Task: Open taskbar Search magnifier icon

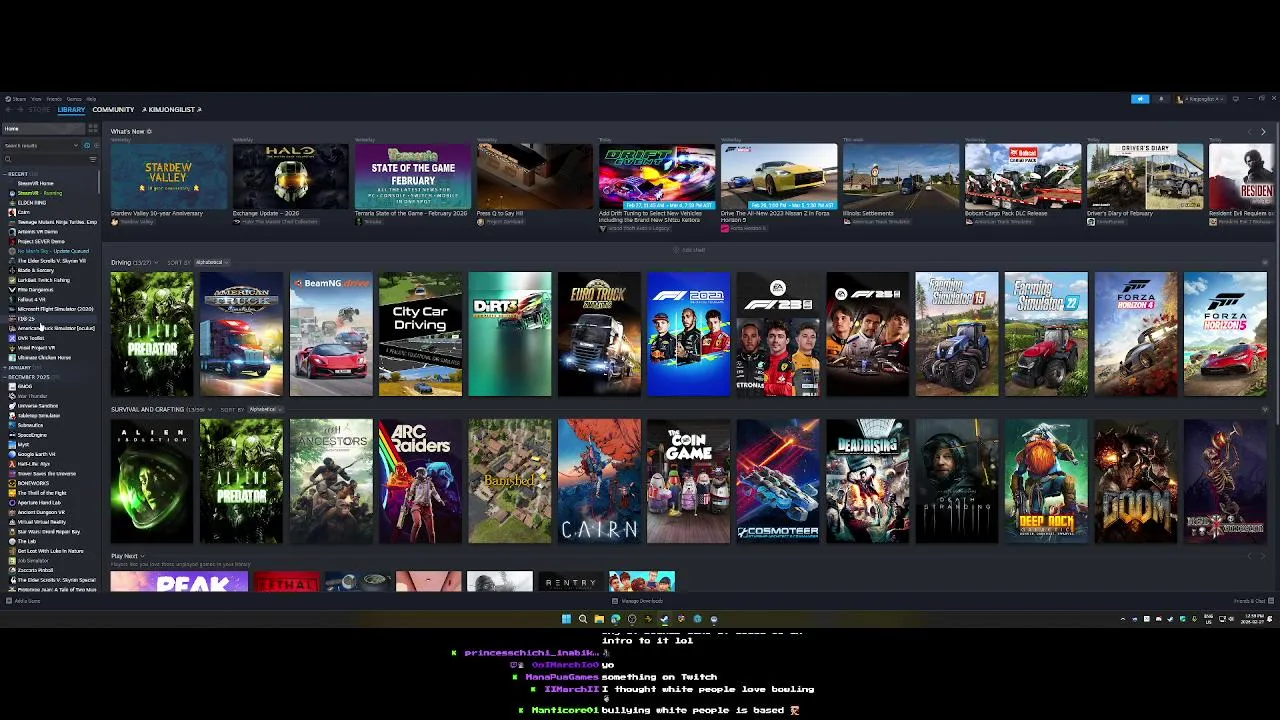Action: point(583,619)
